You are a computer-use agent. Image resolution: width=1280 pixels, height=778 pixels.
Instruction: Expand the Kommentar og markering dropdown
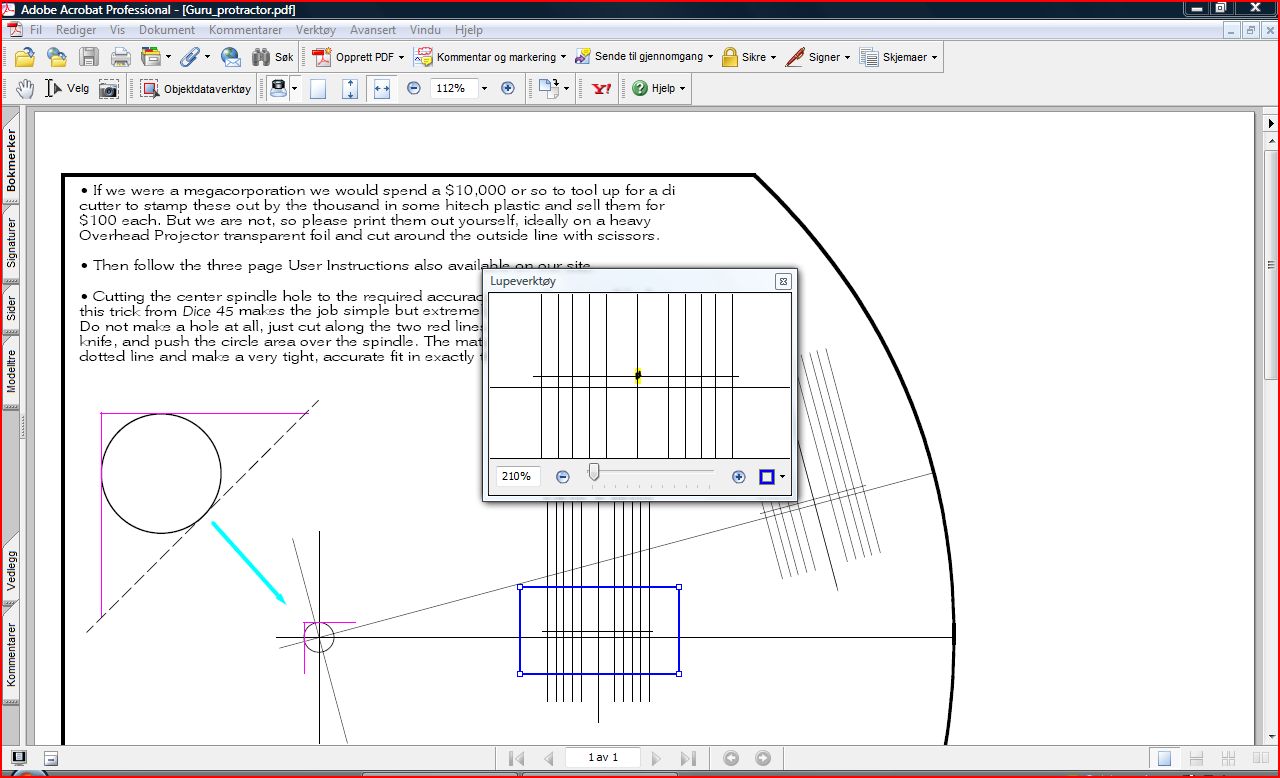tap(563, 57)
